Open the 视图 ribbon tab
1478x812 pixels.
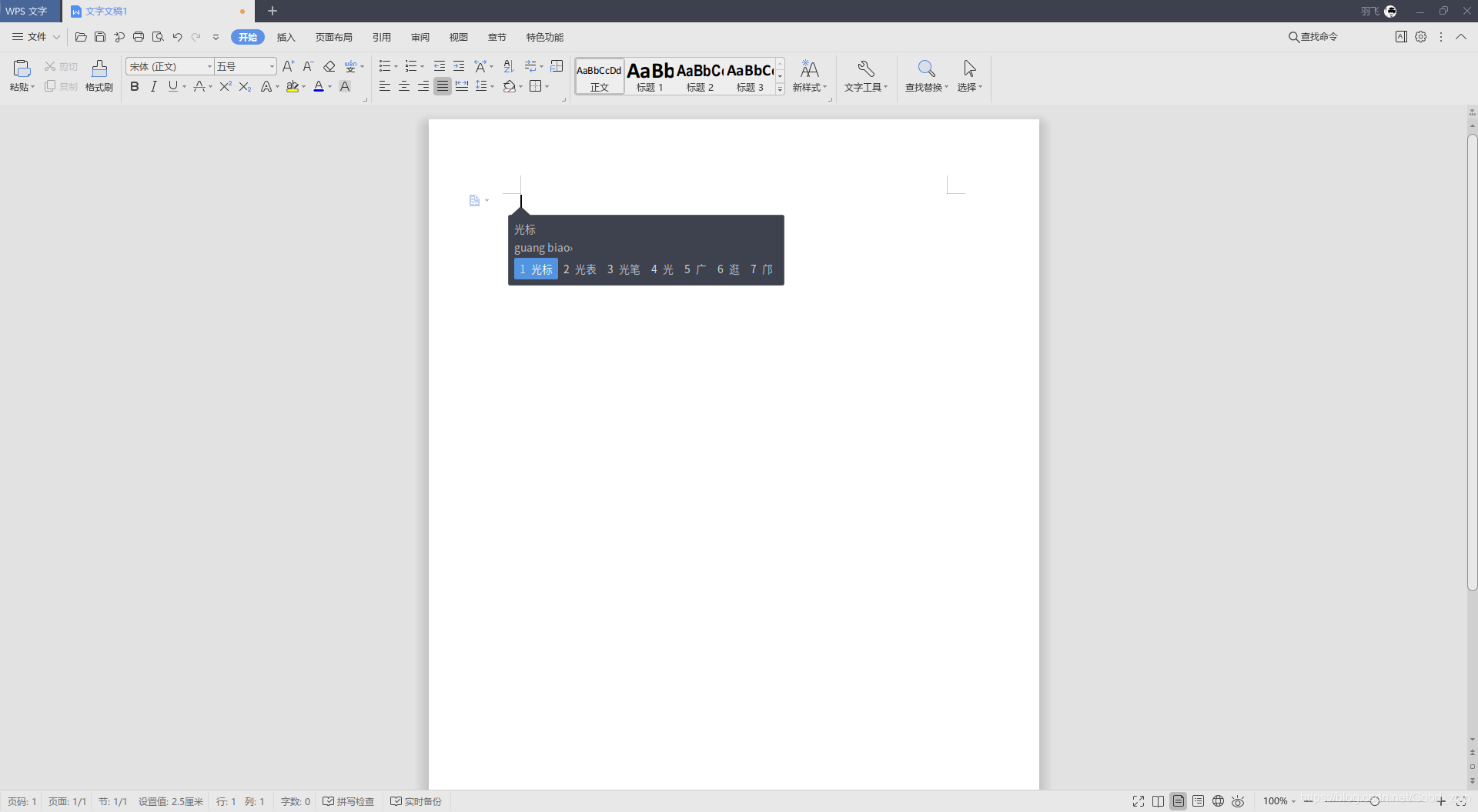pyautogui.click(x=459, y=37)
